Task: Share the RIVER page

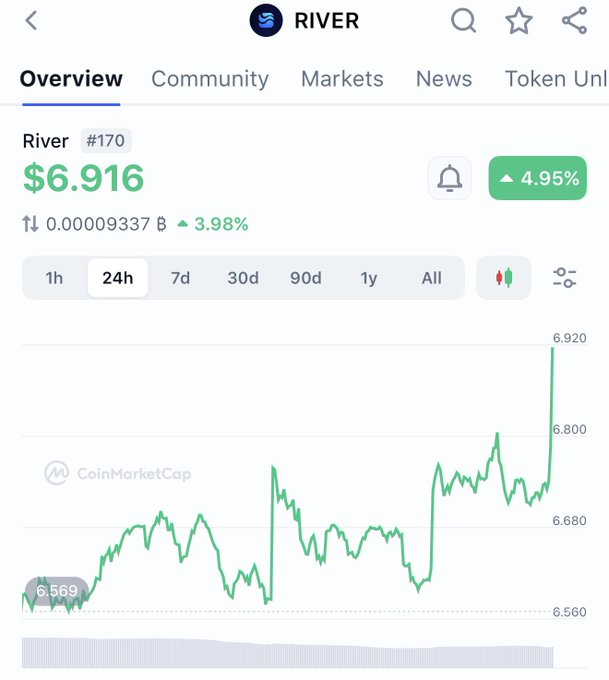Action: (x=575, y=21)
